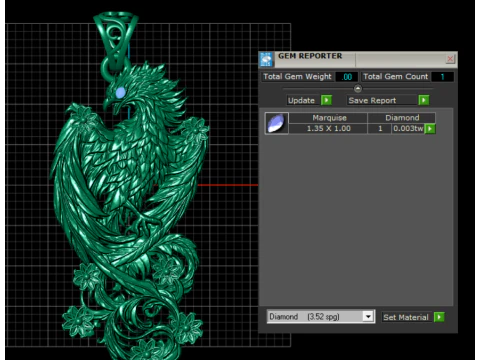This screenshot has width=480, height=360.
Task: Click the Total Gem Weight label
Action: pos(297,77)
